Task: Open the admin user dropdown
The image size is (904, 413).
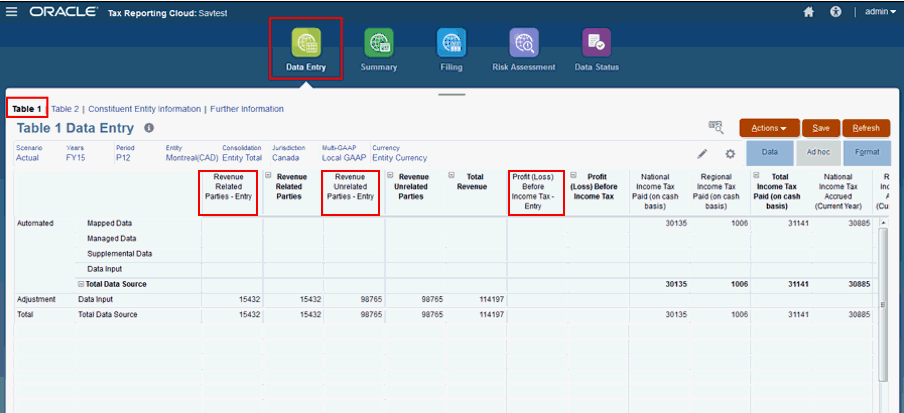Action: click(x=880, y=12)
